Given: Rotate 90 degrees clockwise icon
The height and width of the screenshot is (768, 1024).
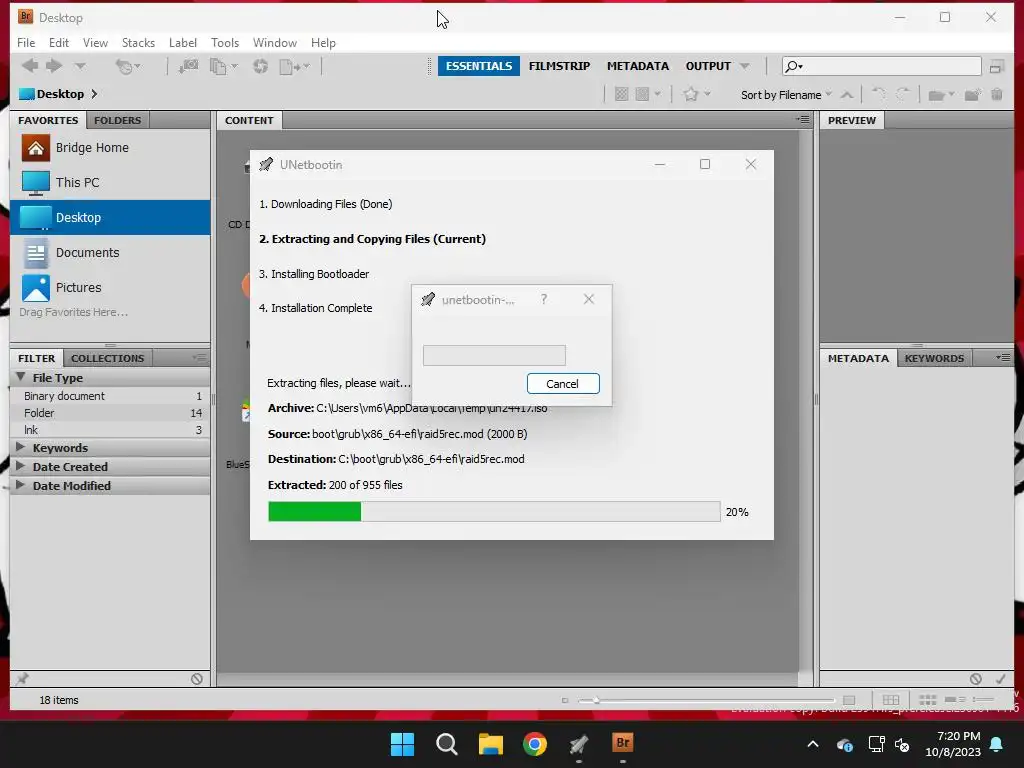Looking at the screenshot, I should [903, 95].
